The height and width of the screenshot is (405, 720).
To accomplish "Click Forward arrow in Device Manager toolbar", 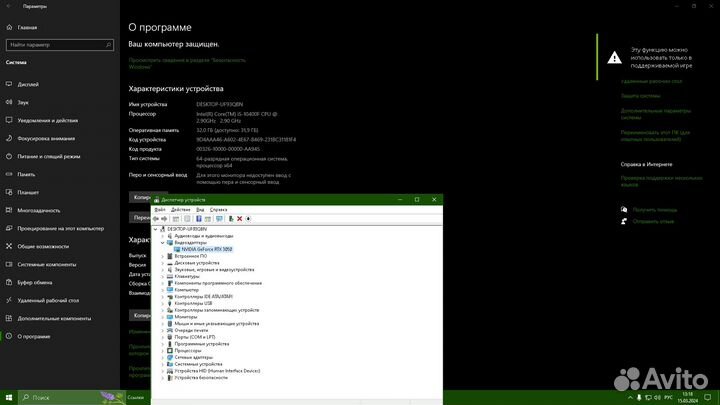I will 164,219.
